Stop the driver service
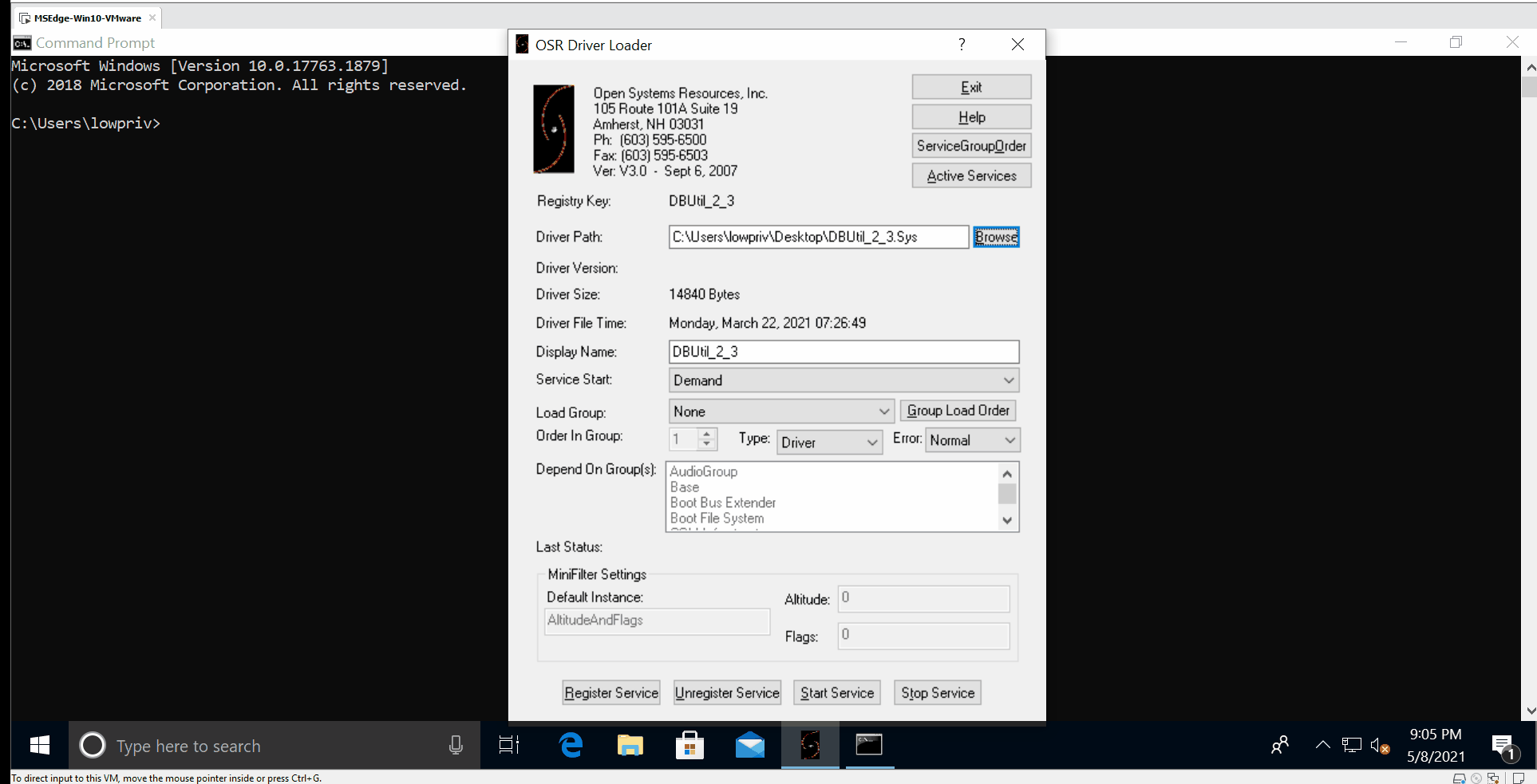 click(938, 693)
